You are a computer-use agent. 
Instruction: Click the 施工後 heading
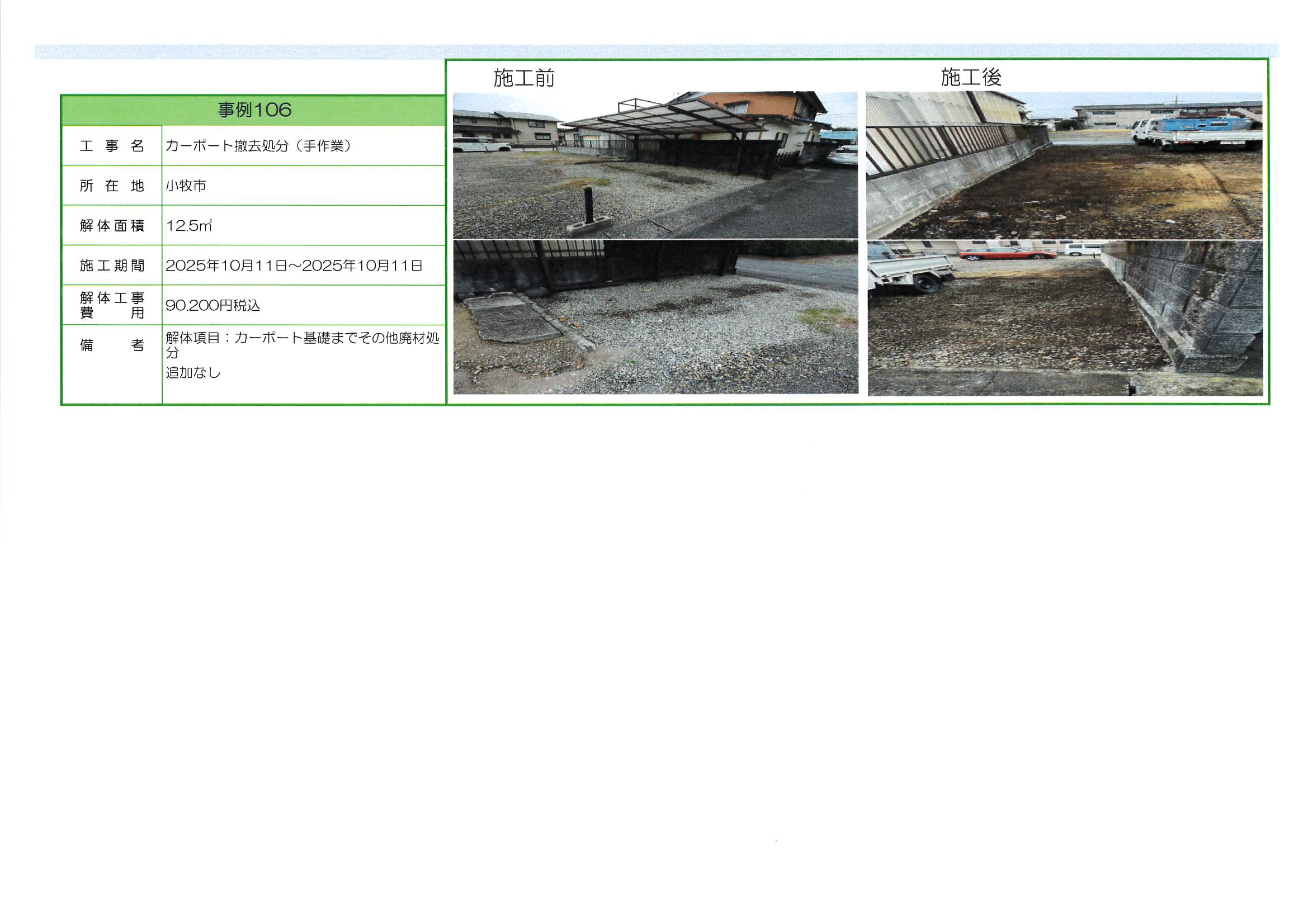(971, 78)
